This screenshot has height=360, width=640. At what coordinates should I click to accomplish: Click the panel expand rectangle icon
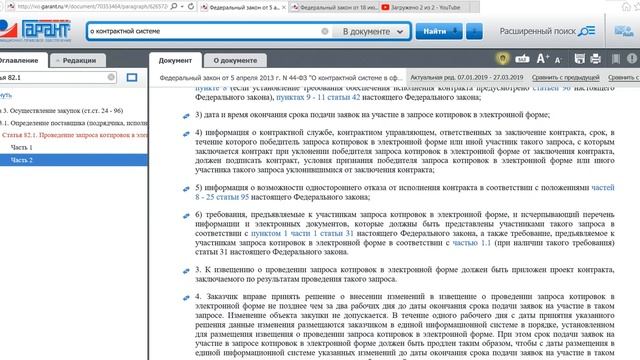[132, 78]
